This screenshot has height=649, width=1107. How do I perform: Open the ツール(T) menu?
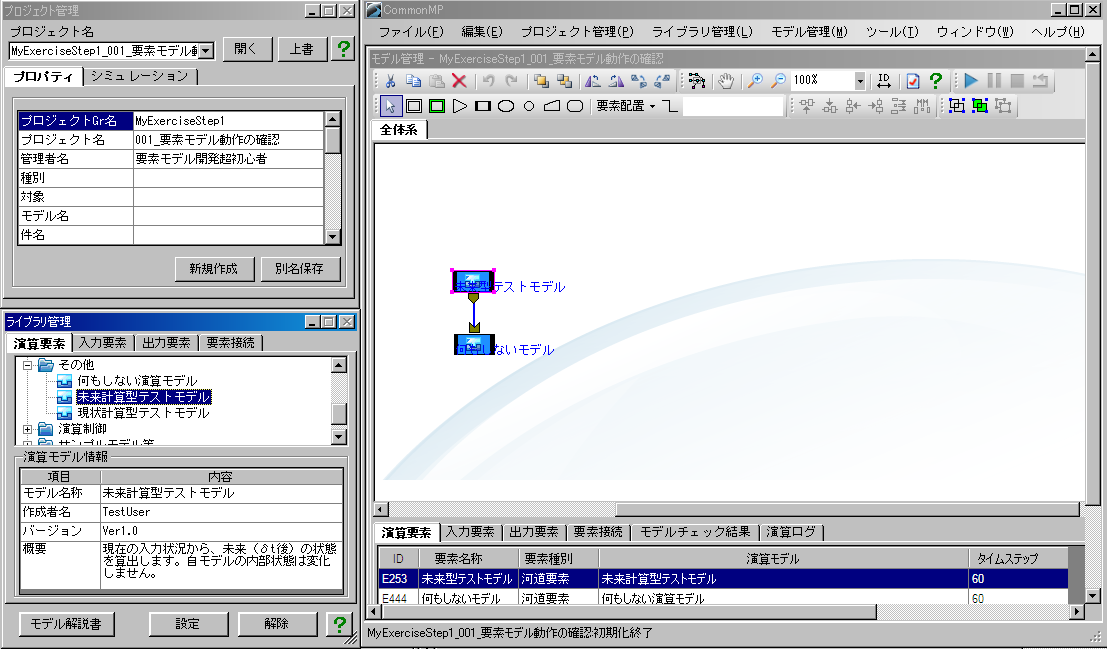click(892, 32)
